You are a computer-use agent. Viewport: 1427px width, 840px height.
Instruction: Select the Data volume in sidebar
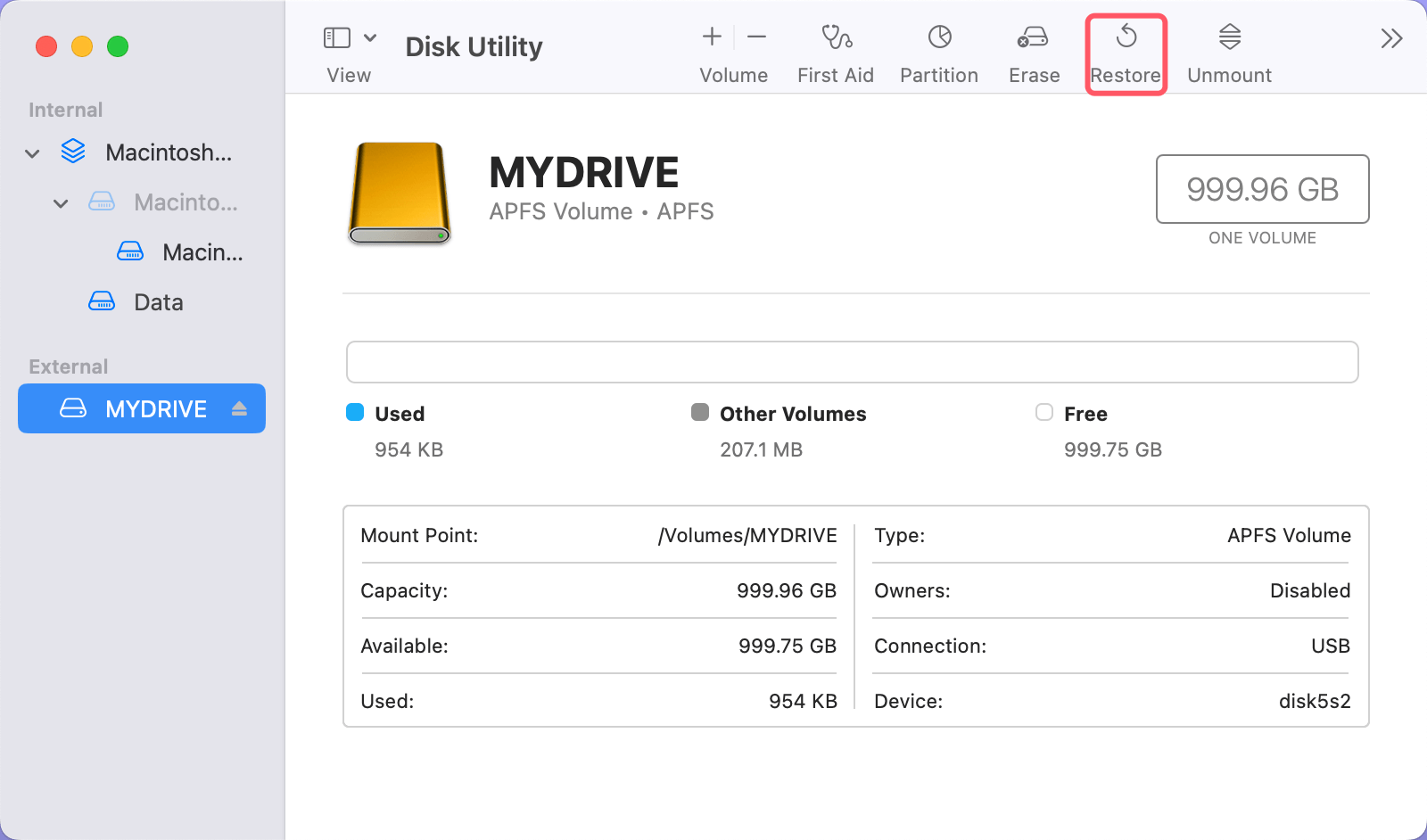[158, 301]
